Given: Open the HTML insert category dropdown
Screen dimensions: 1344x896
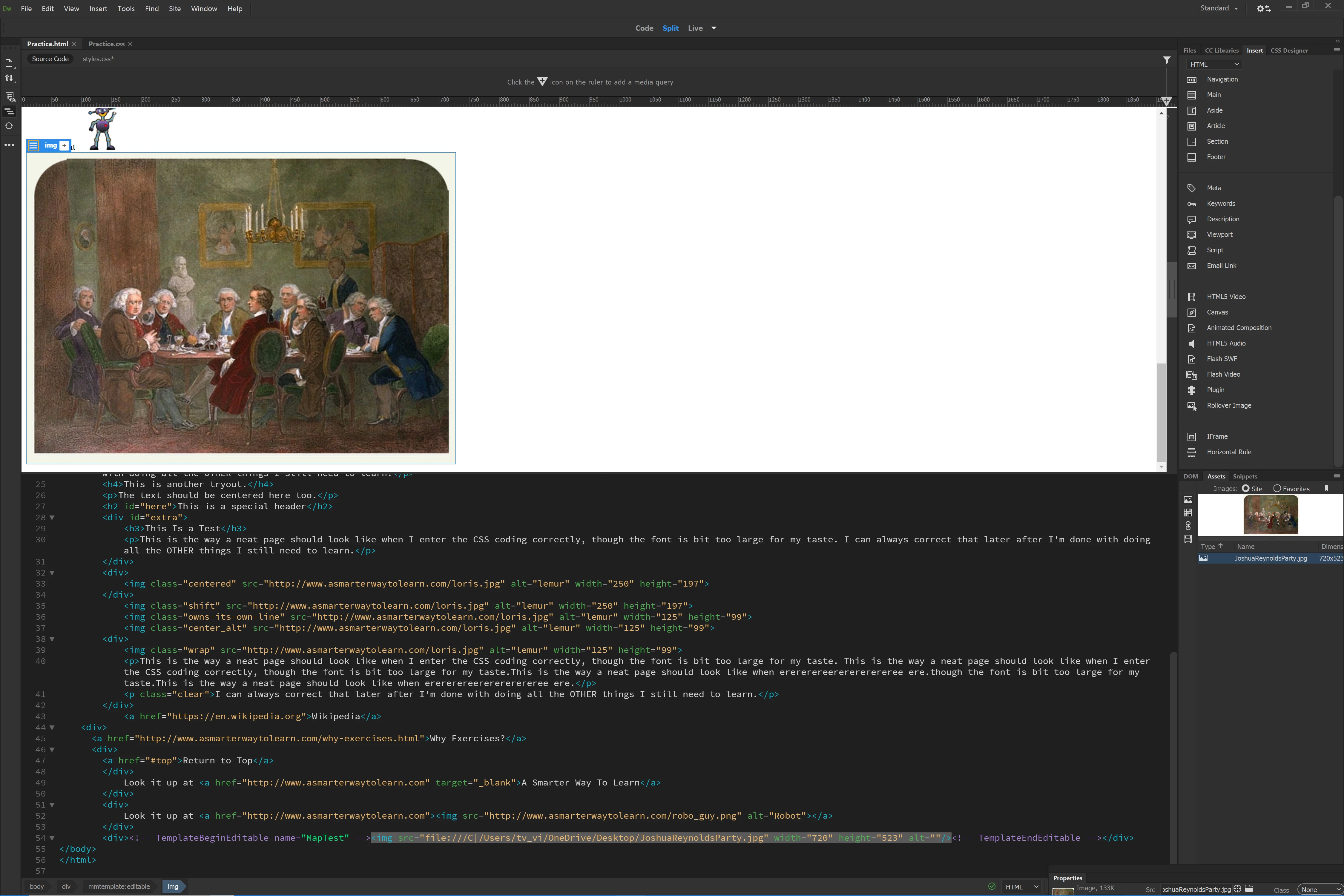Looking at the screenshot, I should coord(1214,65).
